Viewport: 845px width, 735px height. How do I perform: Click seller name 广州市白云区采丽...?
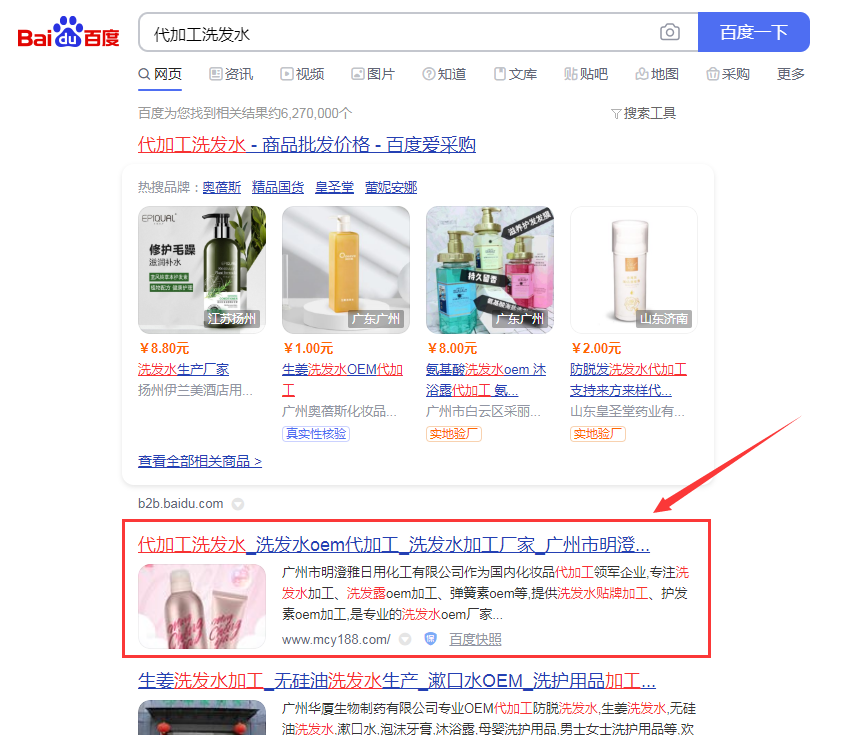(x=483, y=412)
